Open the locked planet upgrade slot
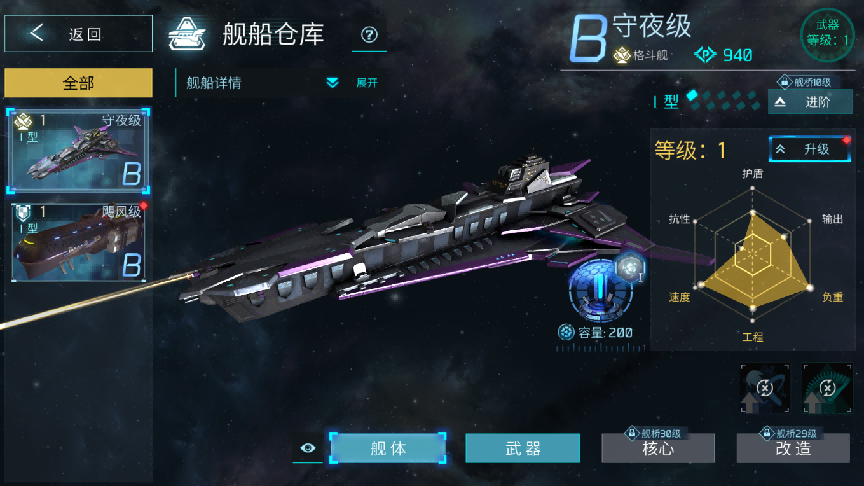 (x=764, y=388)
